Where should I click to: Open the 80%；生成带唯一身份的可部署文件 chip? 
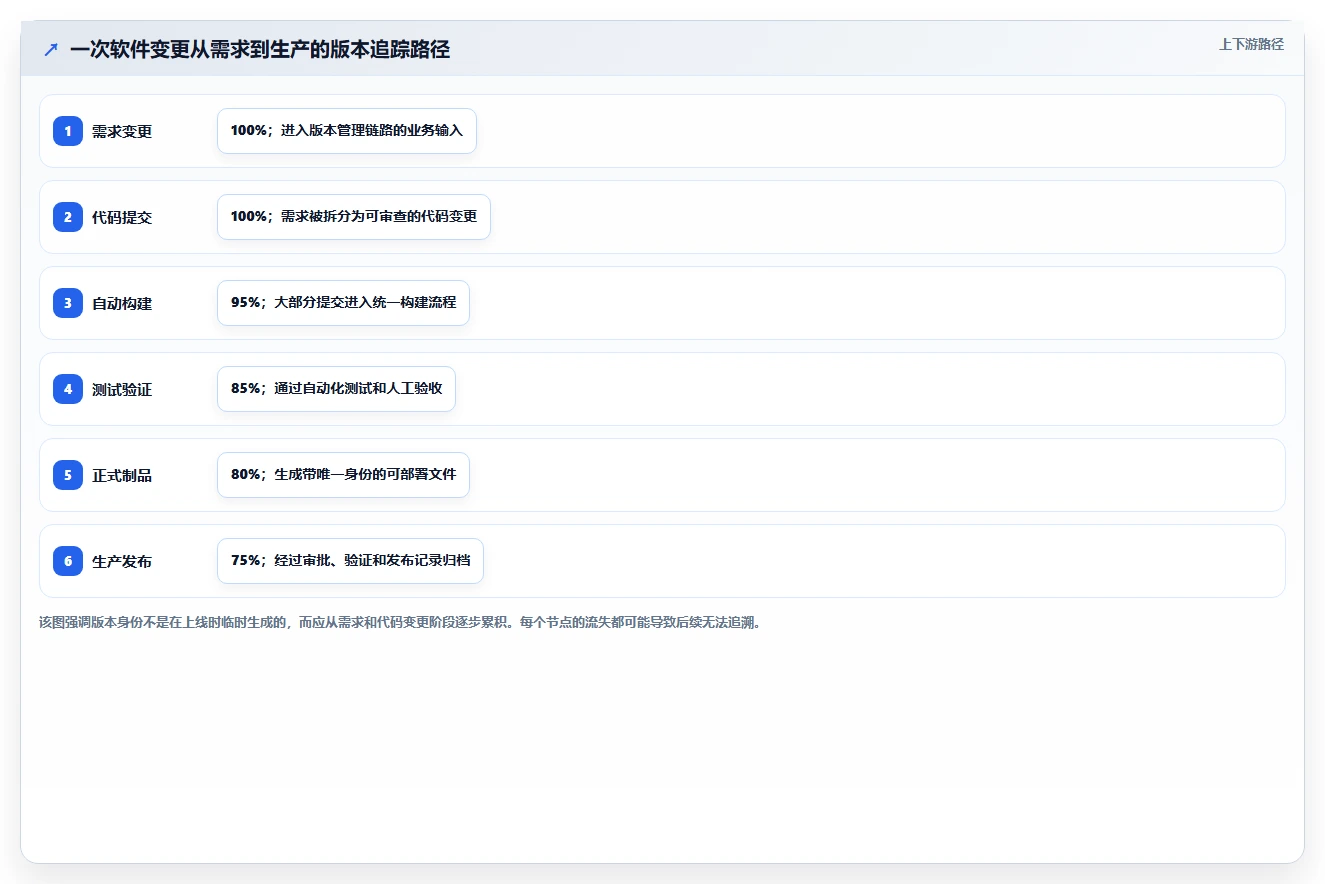click(343, 475)
